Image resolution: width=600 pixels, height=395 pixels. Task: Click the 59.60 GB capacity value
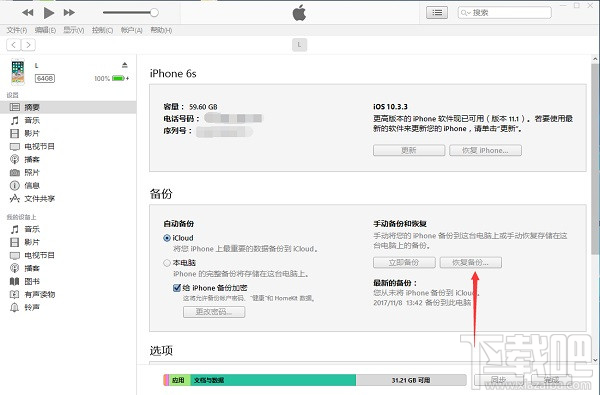[203, 107]
